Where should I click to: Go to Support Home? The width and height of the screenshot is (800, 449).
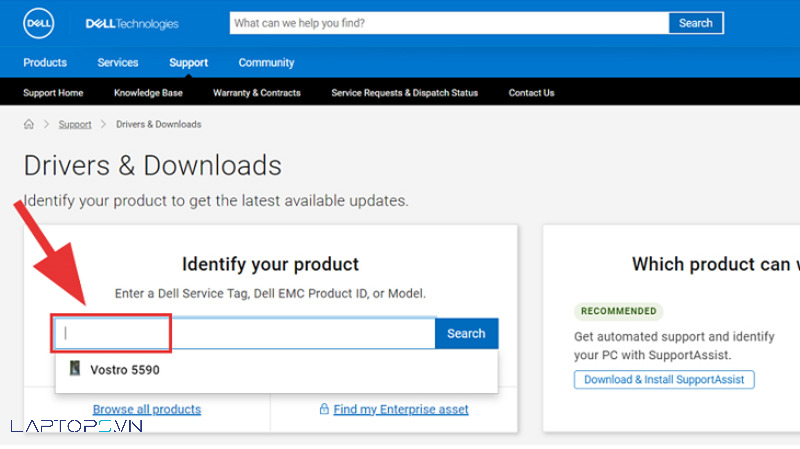[53, 93]
